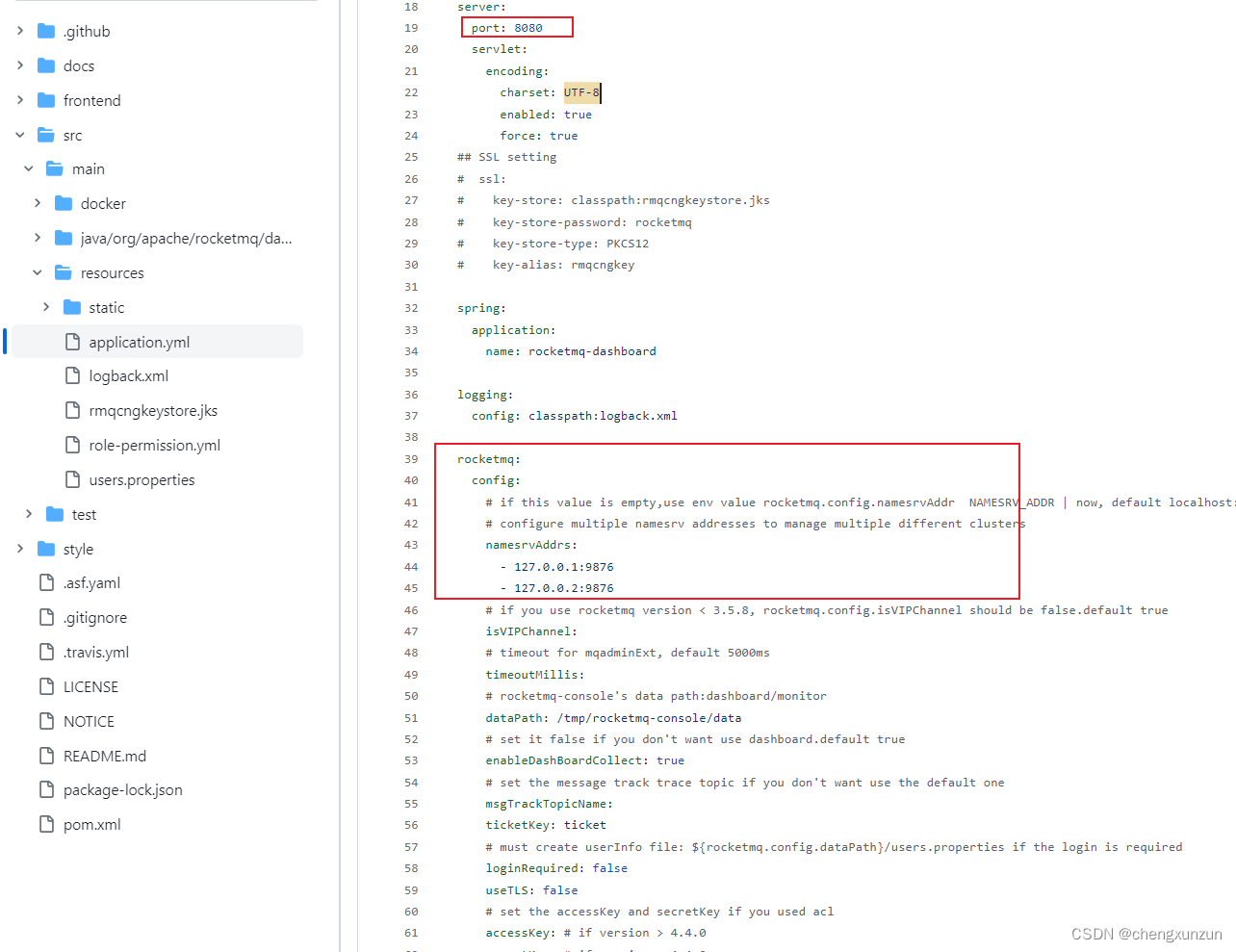Click the java/org/apache folder icon

tap(64, 238)
